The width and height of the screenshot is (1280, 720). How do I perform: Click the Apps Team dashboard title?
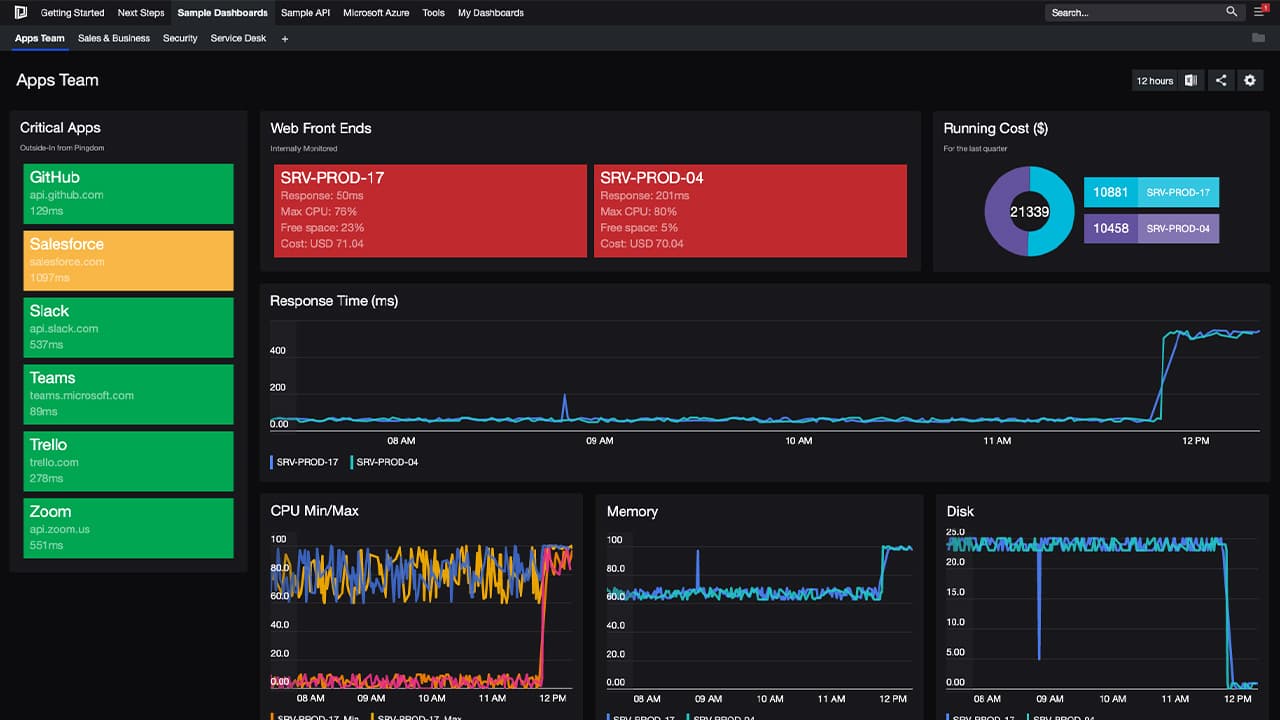coord(57,80)
